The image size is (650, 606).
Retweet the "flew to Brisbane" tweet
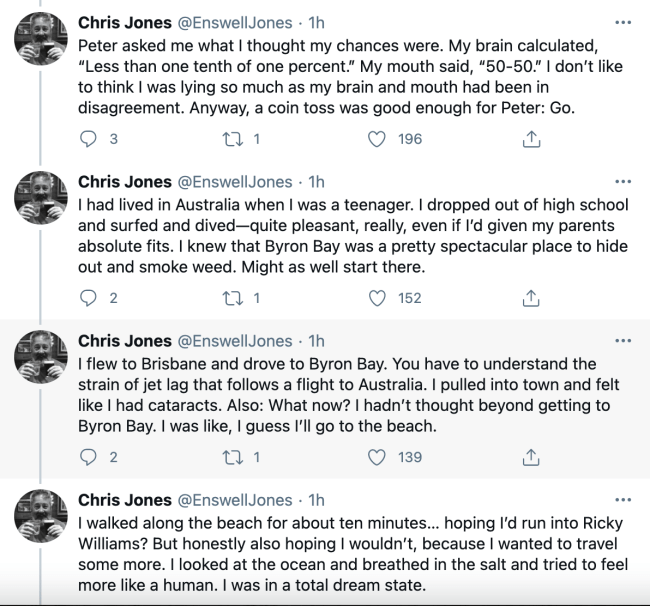(232, 458)
